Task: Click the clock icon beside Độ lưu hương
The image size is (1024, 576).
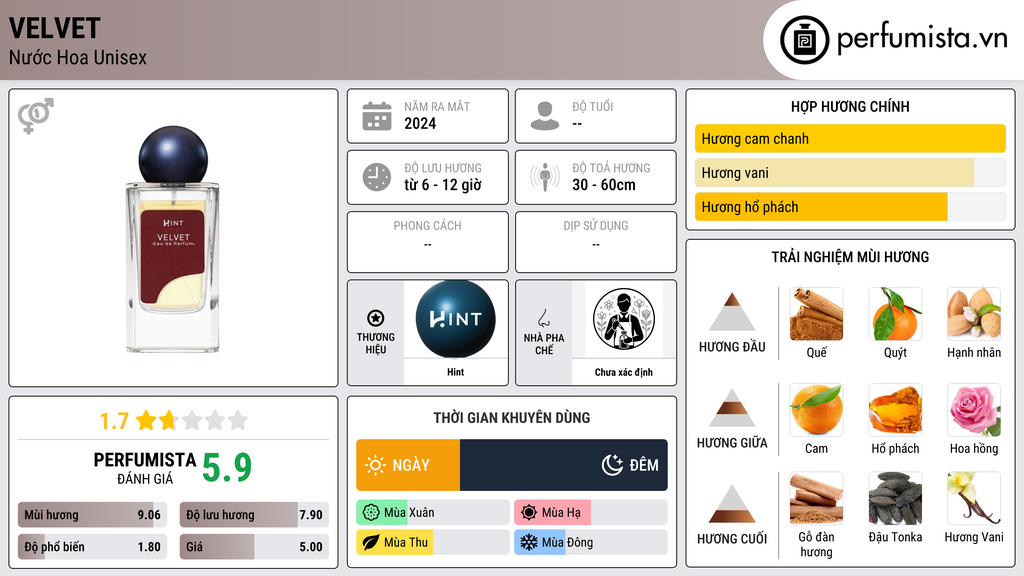Action: pos(377,177)
